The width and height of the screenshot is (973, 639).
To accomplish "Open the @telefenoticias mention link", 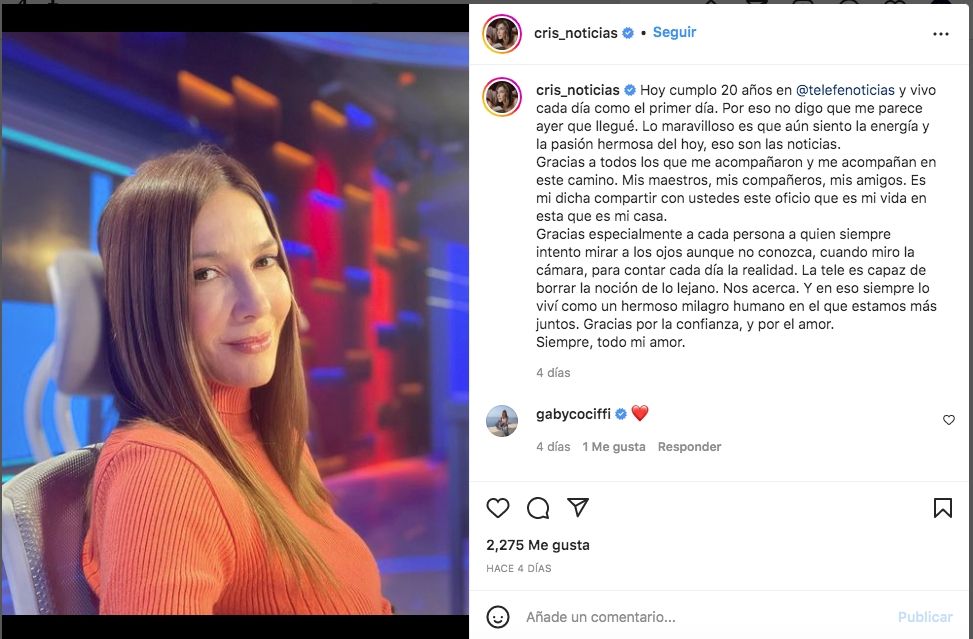I will point(845,90).
